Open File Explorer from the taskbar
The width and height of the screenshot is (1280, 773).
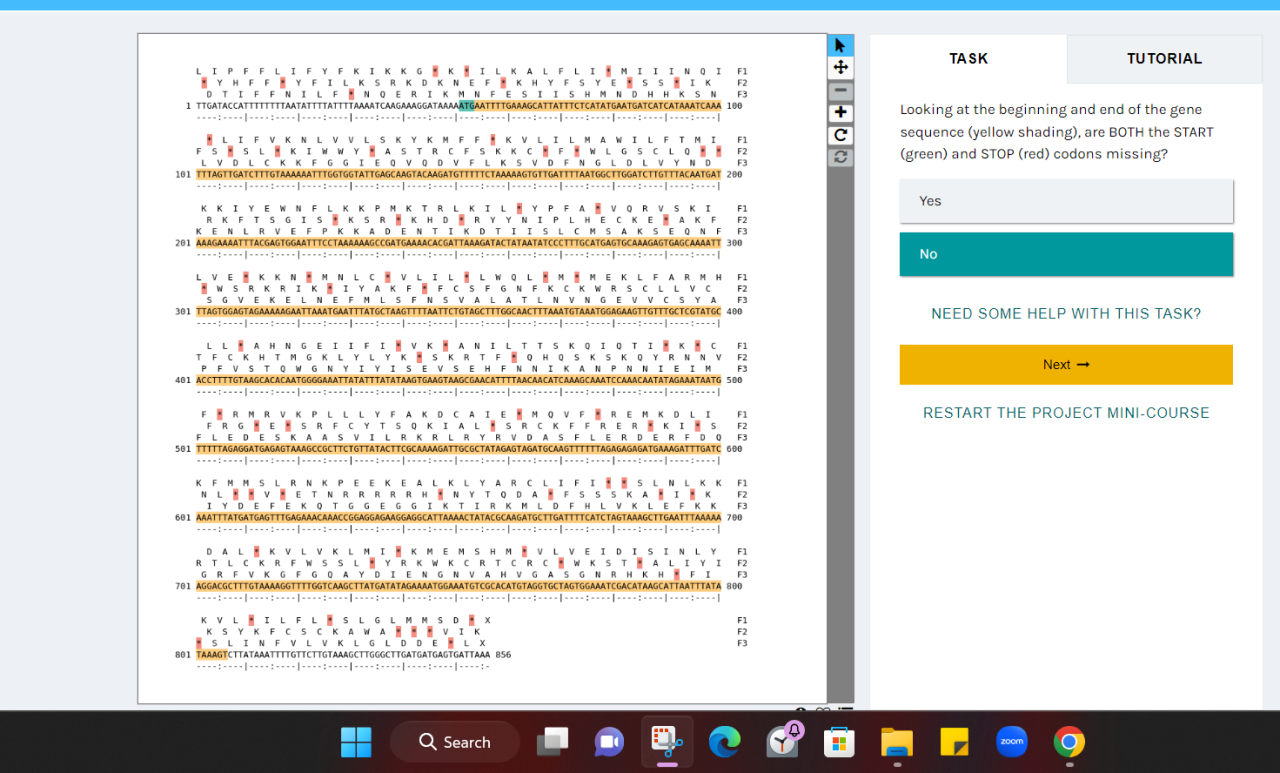click(x=897, y=742)
